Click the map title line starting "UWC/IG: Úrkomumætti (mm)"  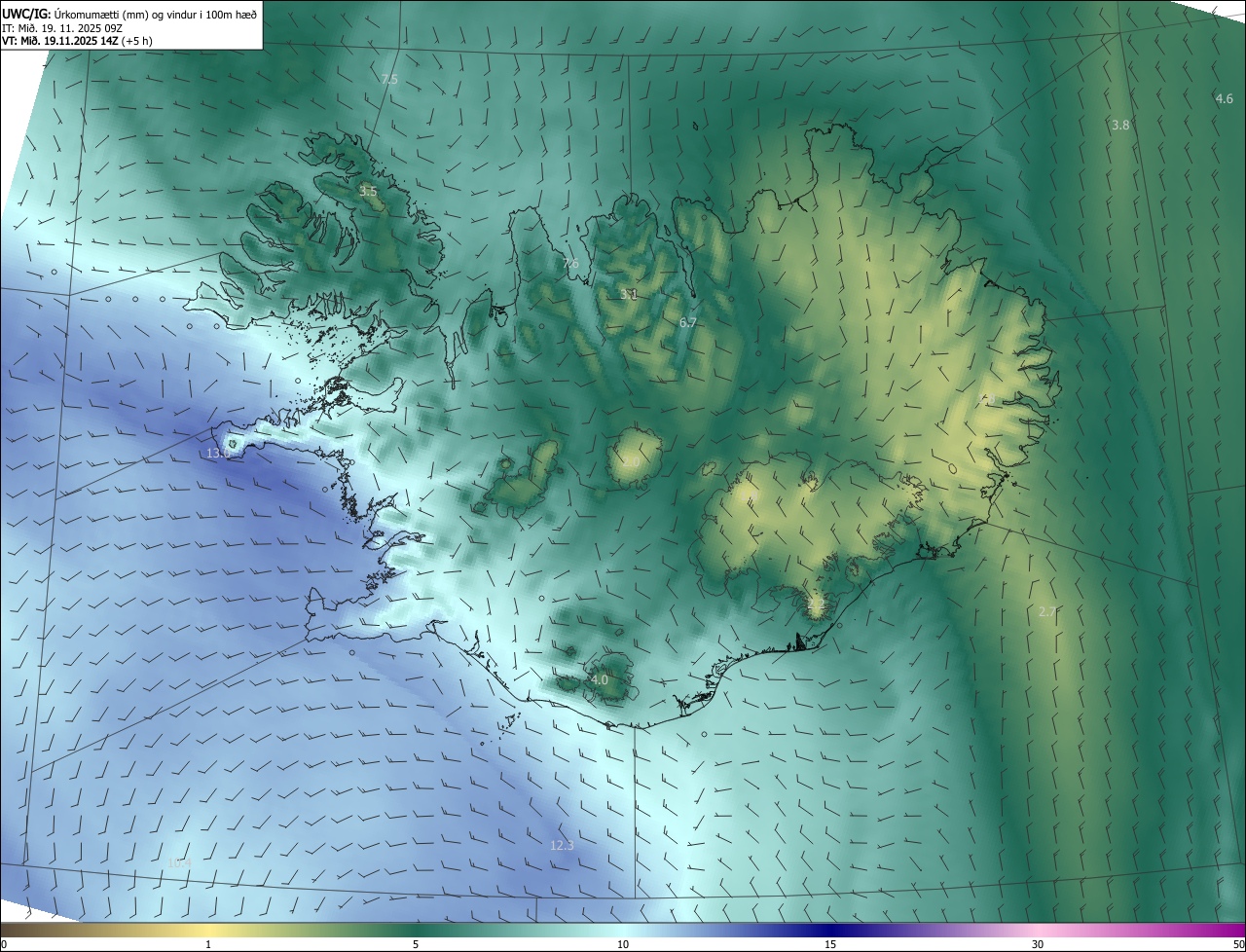(x=129, y=14)
